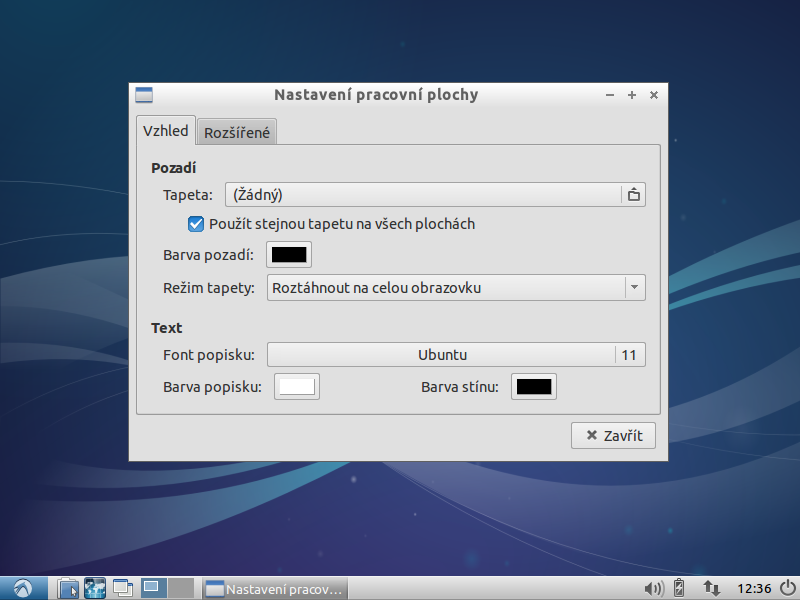Pick a new 'Barva pozadí' color
Screen dimensions: 800x600
click(289, 254)
